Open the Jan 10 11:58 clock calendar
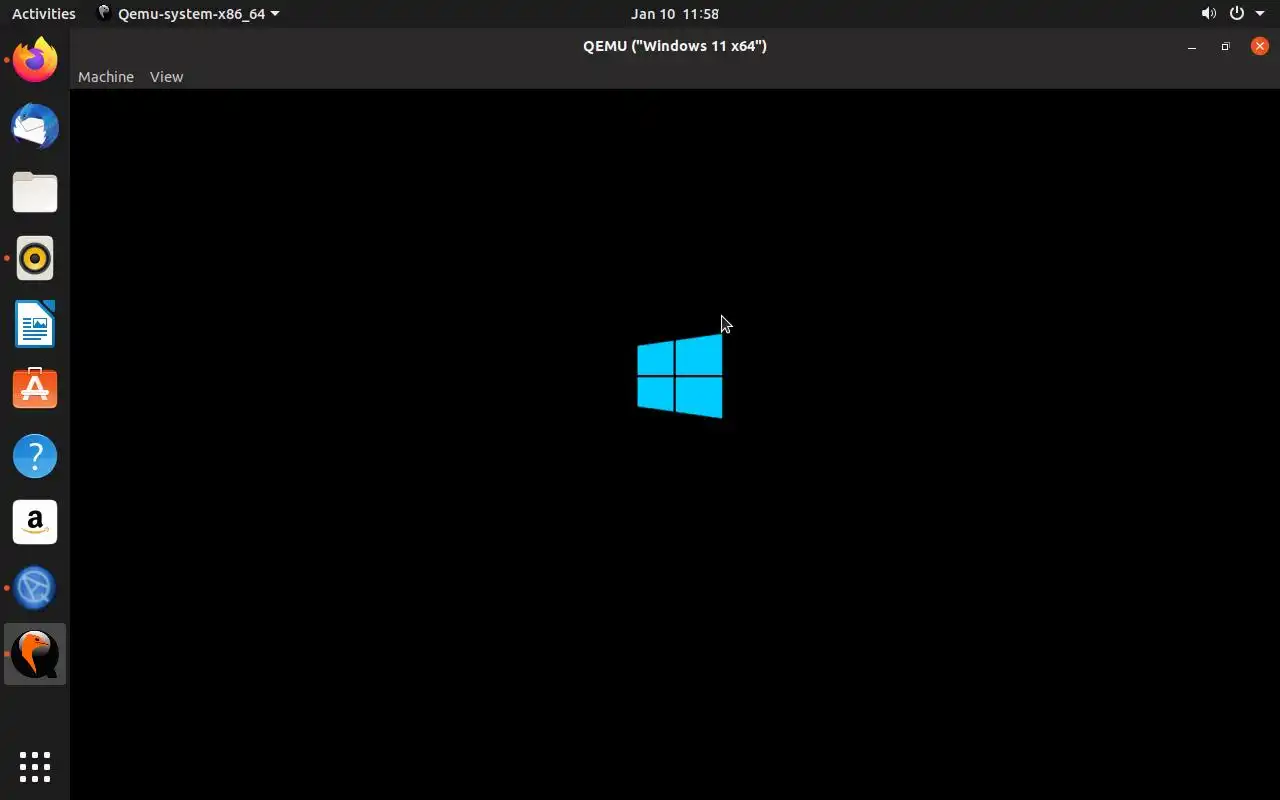 click(x=675, y=13)
